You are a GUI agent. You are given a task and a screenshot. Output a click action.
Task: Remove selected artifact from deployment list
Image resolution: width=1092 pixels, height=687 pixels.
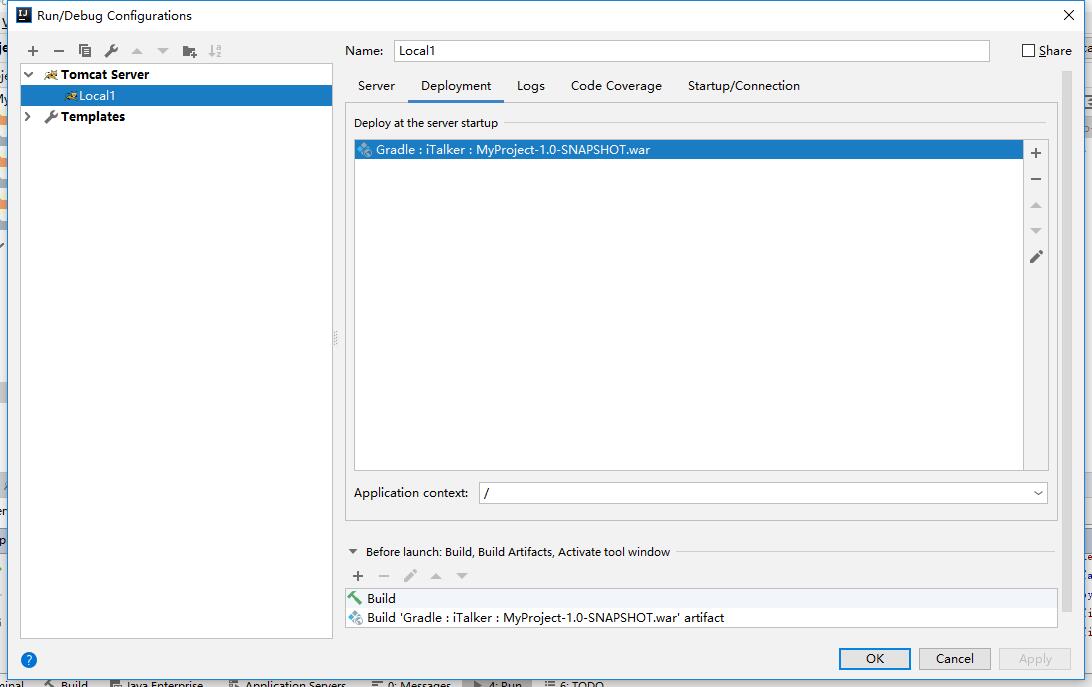tap(1036, 179)
